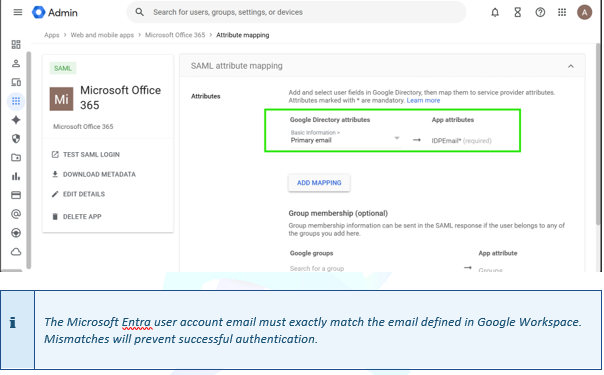Click EDIT DETAILS
This screenshot has width=604, height=375.
(78, 194)
